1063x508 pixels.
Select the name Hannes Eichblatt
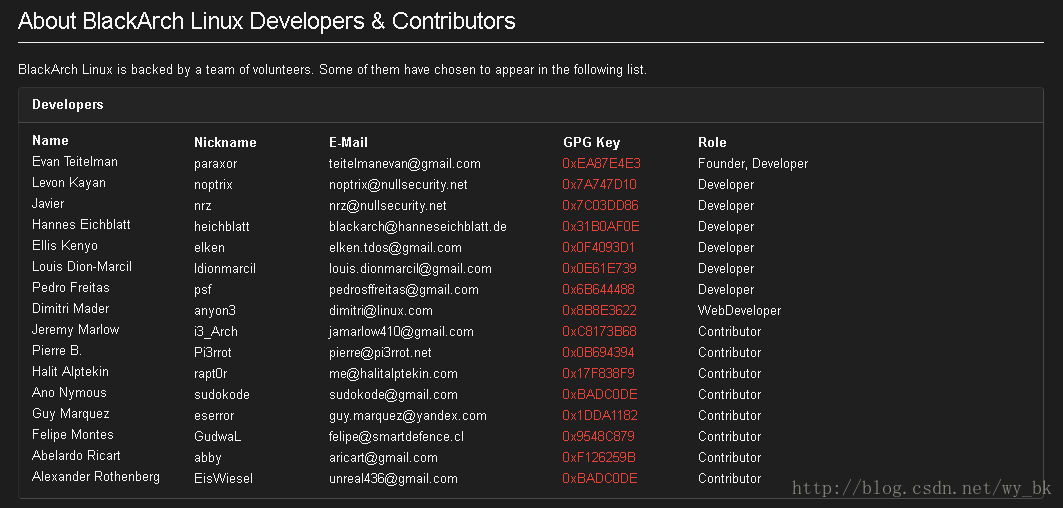click(x=81, y=224)
